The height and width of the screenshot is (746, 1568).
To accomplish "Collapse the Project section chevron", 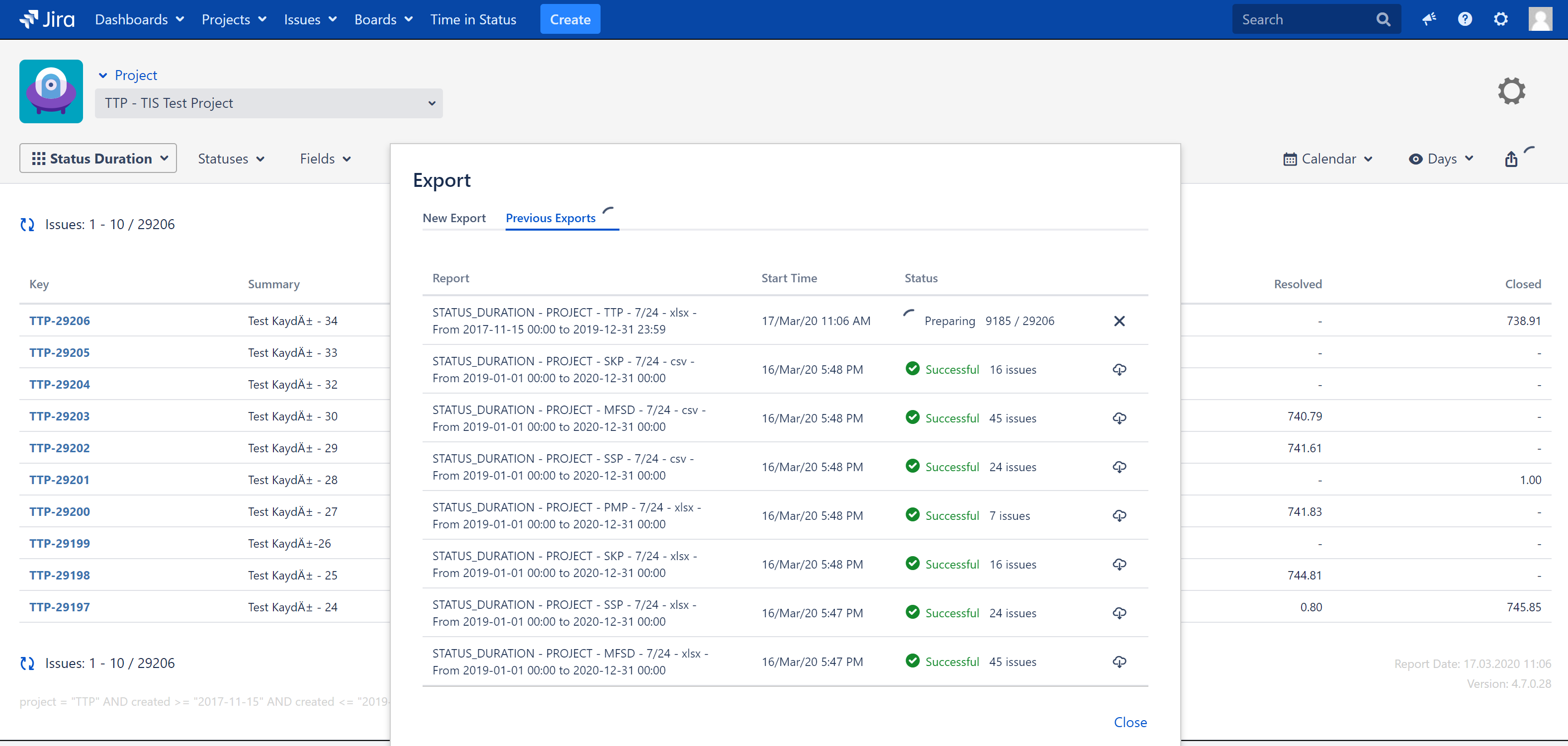I will [103, 76].
